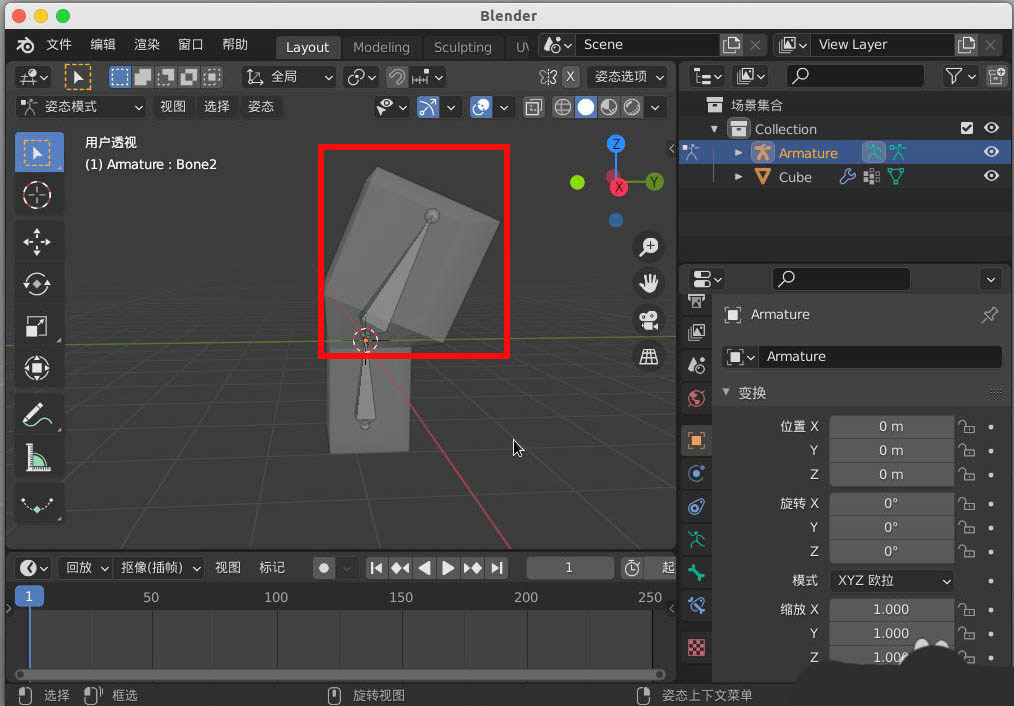Select the Annotate pencil tool
This screenshot has width=1014, height=706.
38,414
